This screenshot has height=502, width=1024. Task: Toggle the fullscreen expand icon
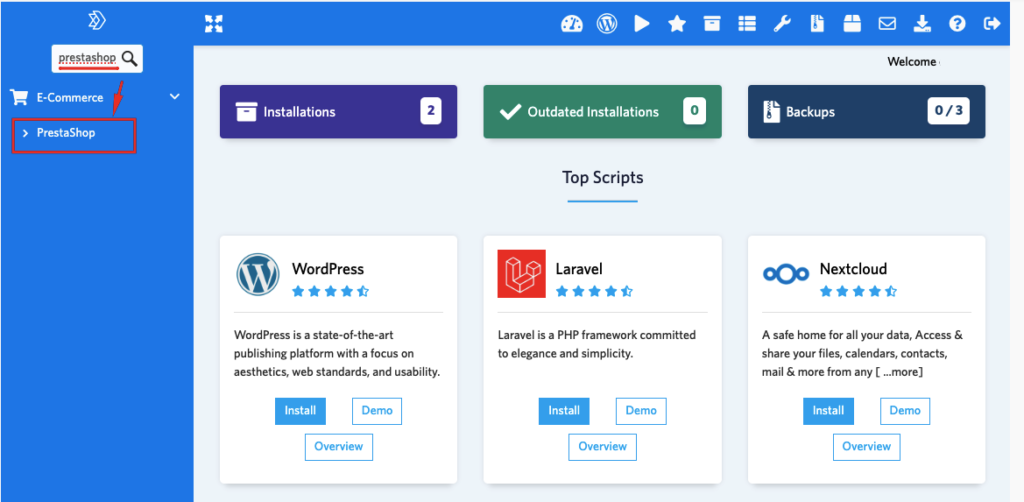(214, 24)
